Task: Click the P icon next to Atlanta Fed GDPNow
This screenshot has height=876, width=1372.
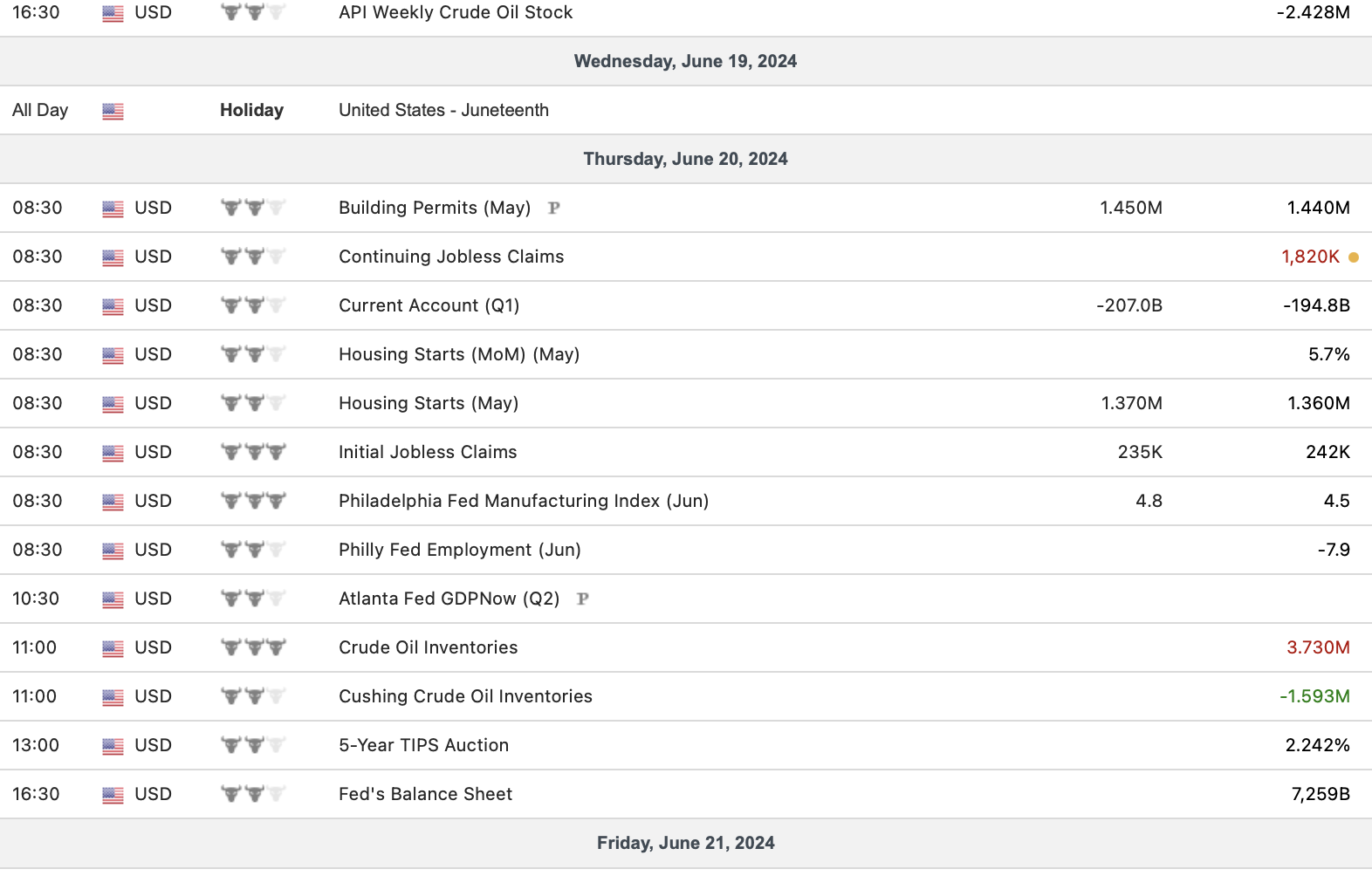Action: [582, 599]
